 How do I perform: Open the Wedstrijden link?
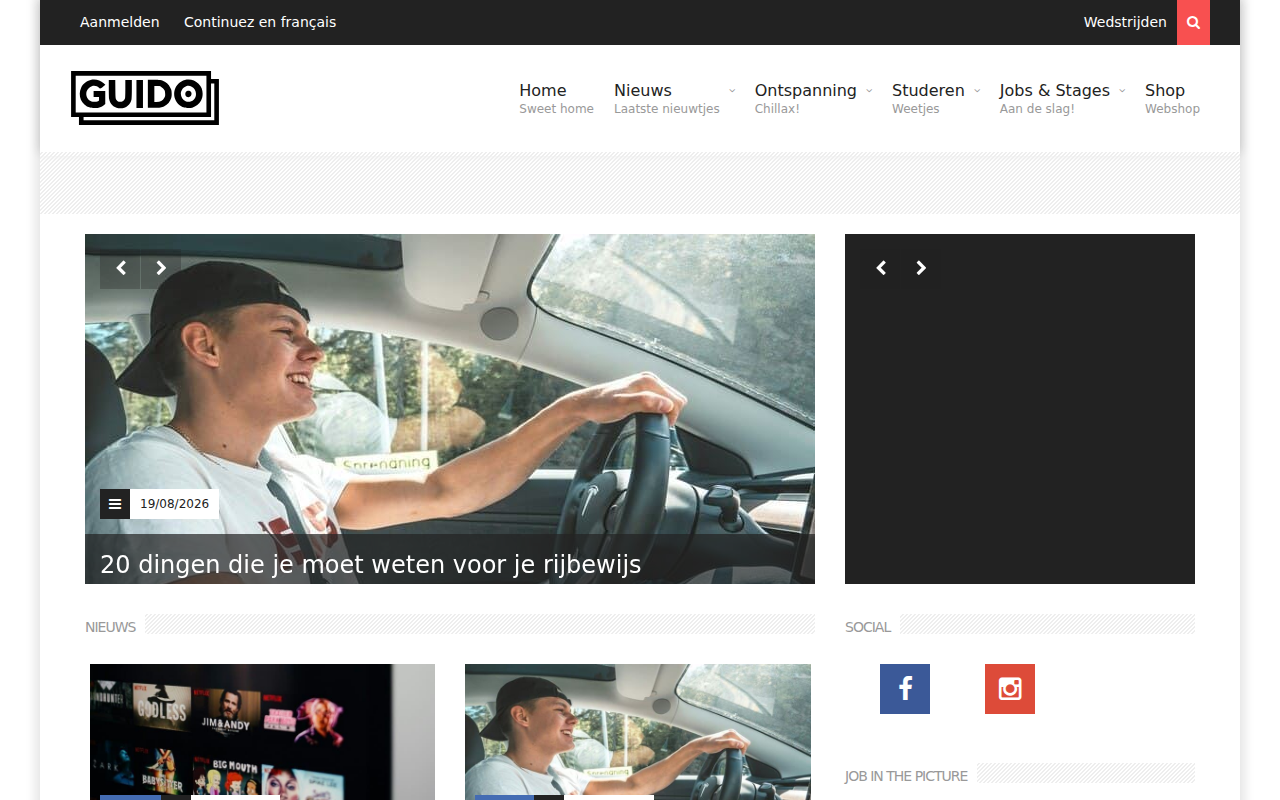[1125, 22]
